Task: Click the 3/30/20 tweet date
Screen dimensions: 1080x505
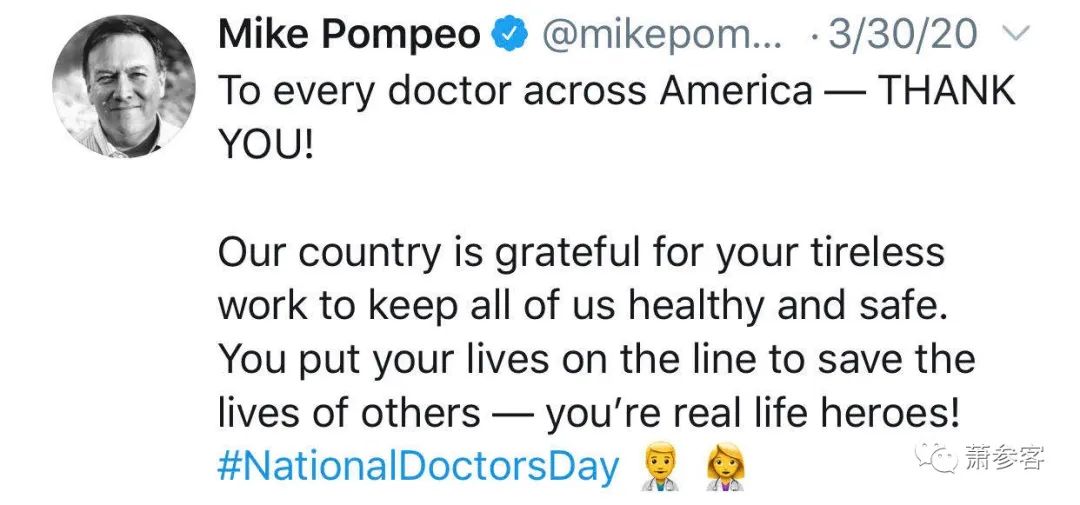Action: coord(903,36)
